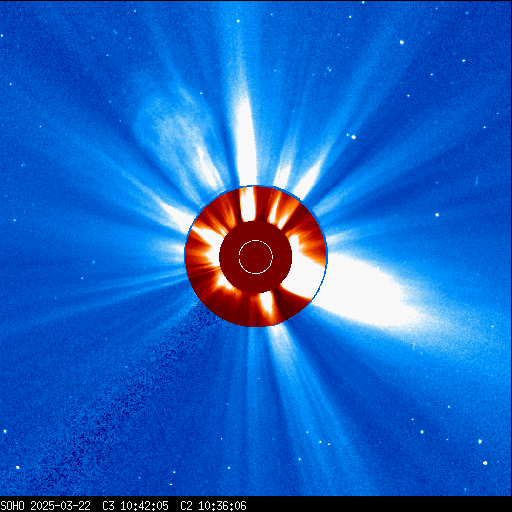Screen dimensions: 512x512
Task: Click the double star right of north streamer
Action: click(351, 136)
